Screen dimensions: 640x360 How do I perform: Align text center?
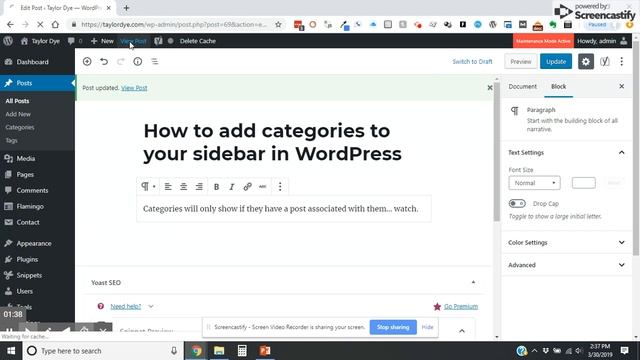tap(183, 187)
